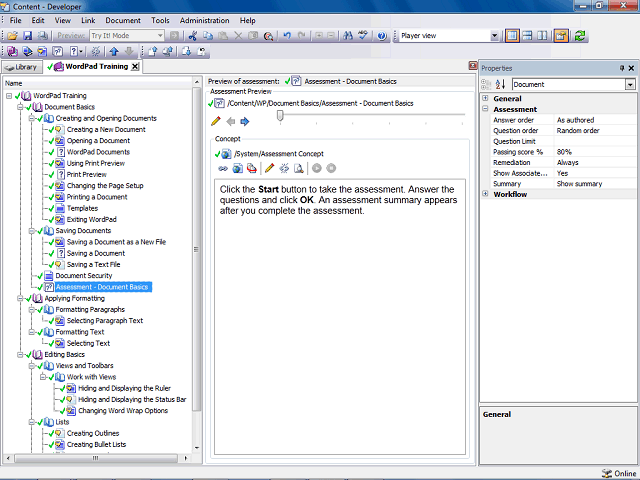Image resolution: width=640 pixels, height=480 pixels.
Task: Click the Link new module purple book icon
Action: (12, 51)
